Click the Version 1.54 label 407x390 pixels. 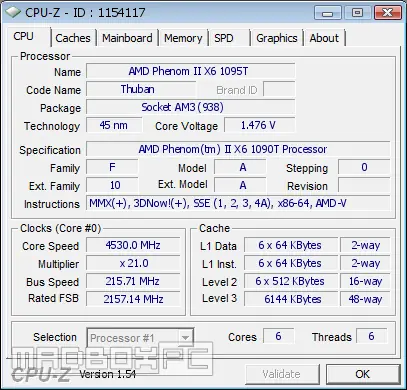pyautogui.click(x=107, y=374)
